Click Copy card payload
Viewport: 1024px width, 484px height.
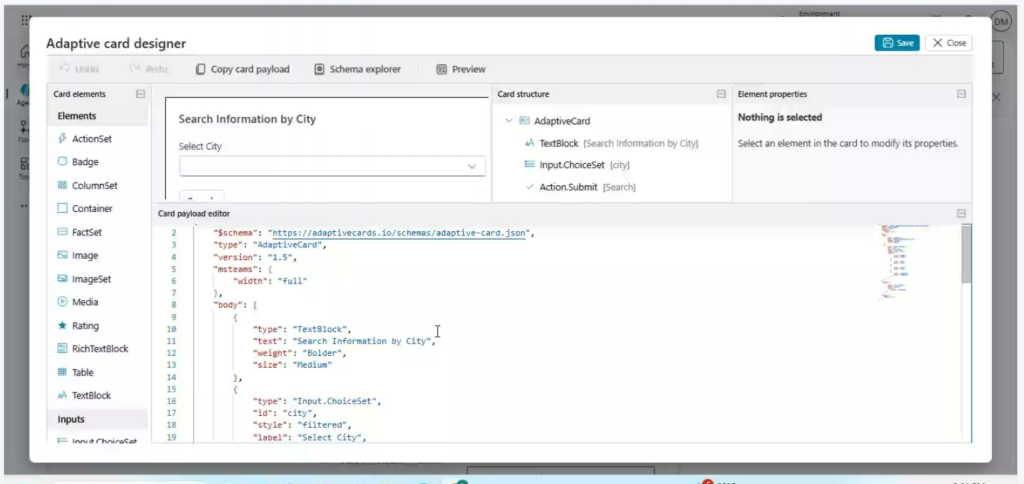242,69
